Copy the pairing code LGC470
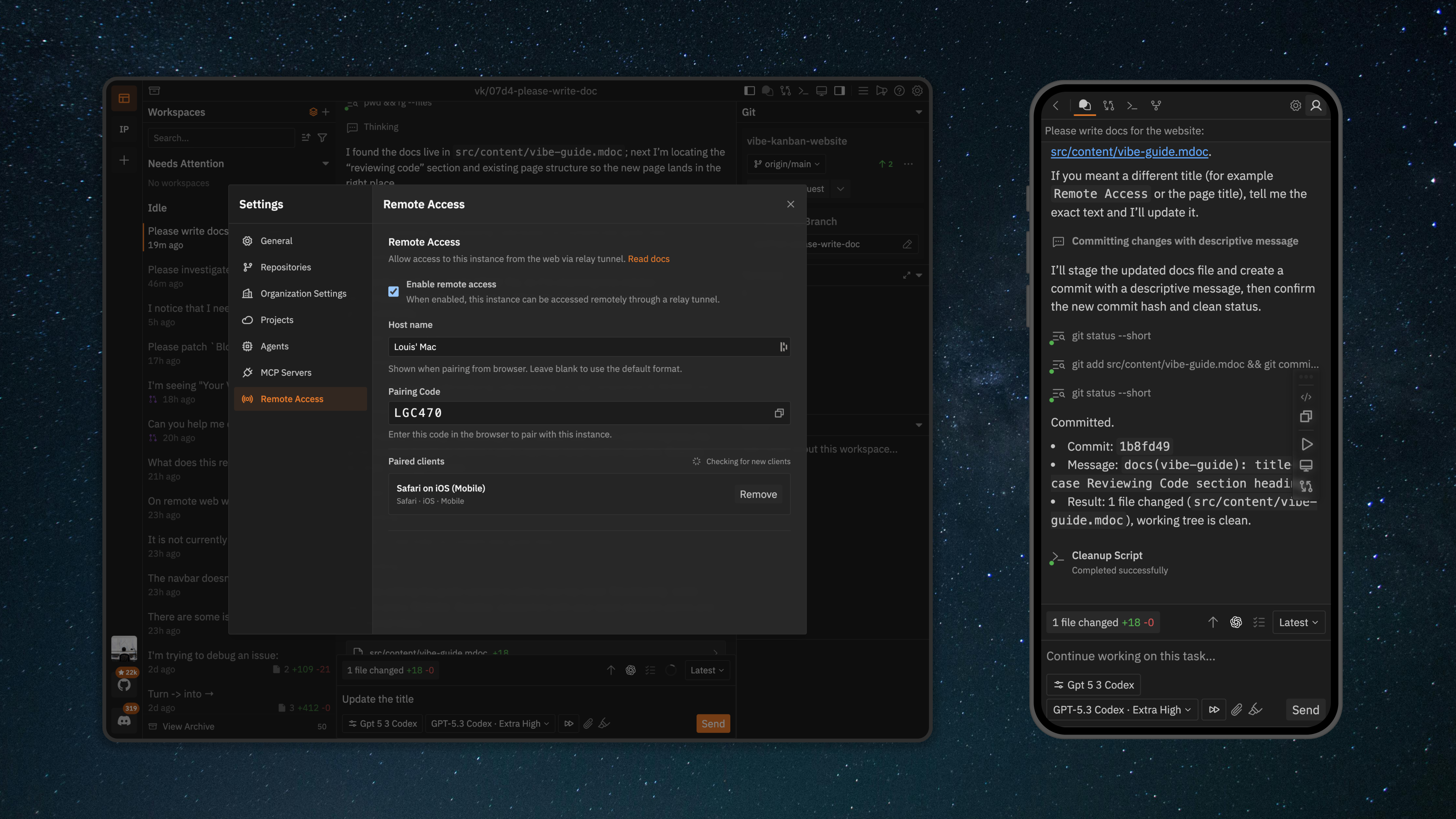 (x=779, y=413)
